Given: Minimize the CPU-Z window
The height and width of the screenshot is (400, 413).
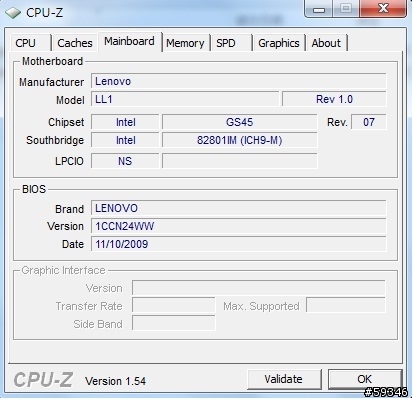Looking at the screenshot, I should 319,9.
